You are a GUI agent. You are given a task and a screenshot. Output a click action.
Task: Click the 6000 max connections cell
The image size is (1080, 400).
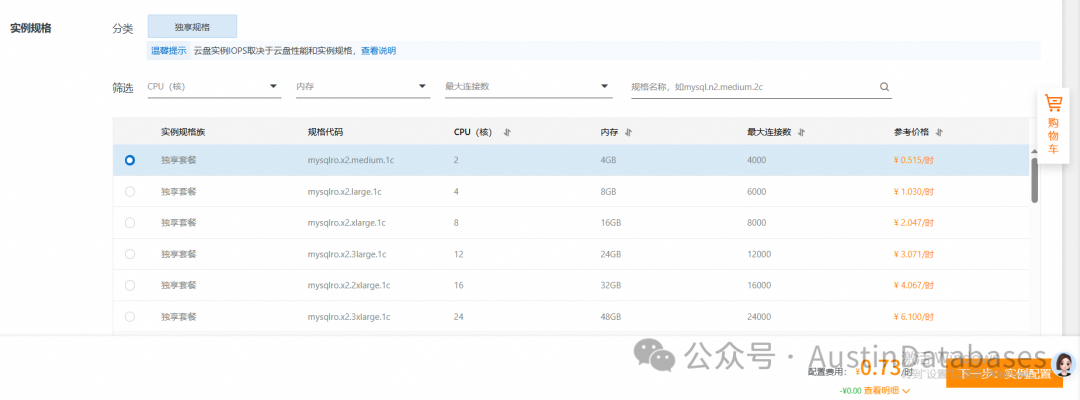(756, 192)
